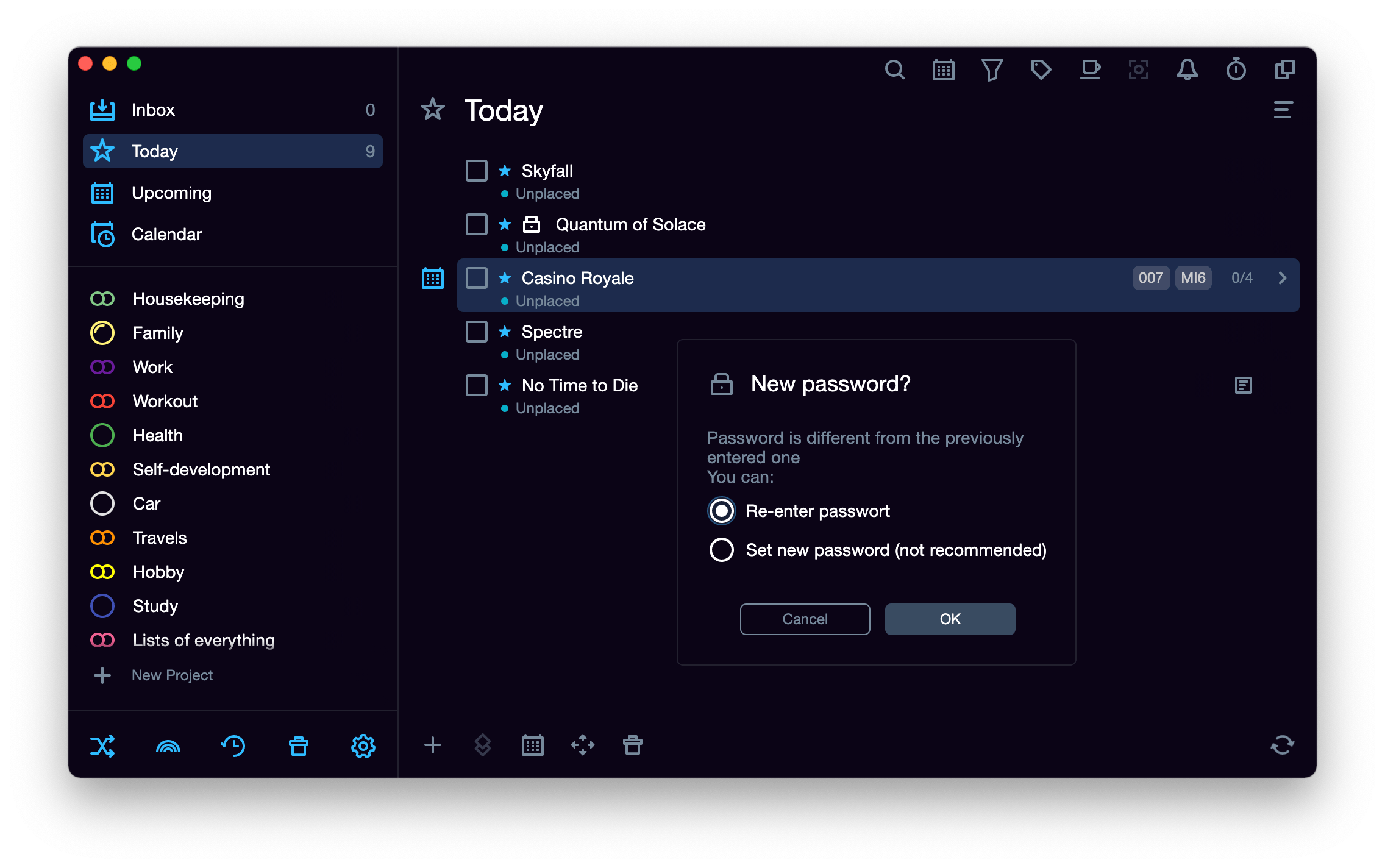Toggle the star on Skyfall task

point(505,171)
